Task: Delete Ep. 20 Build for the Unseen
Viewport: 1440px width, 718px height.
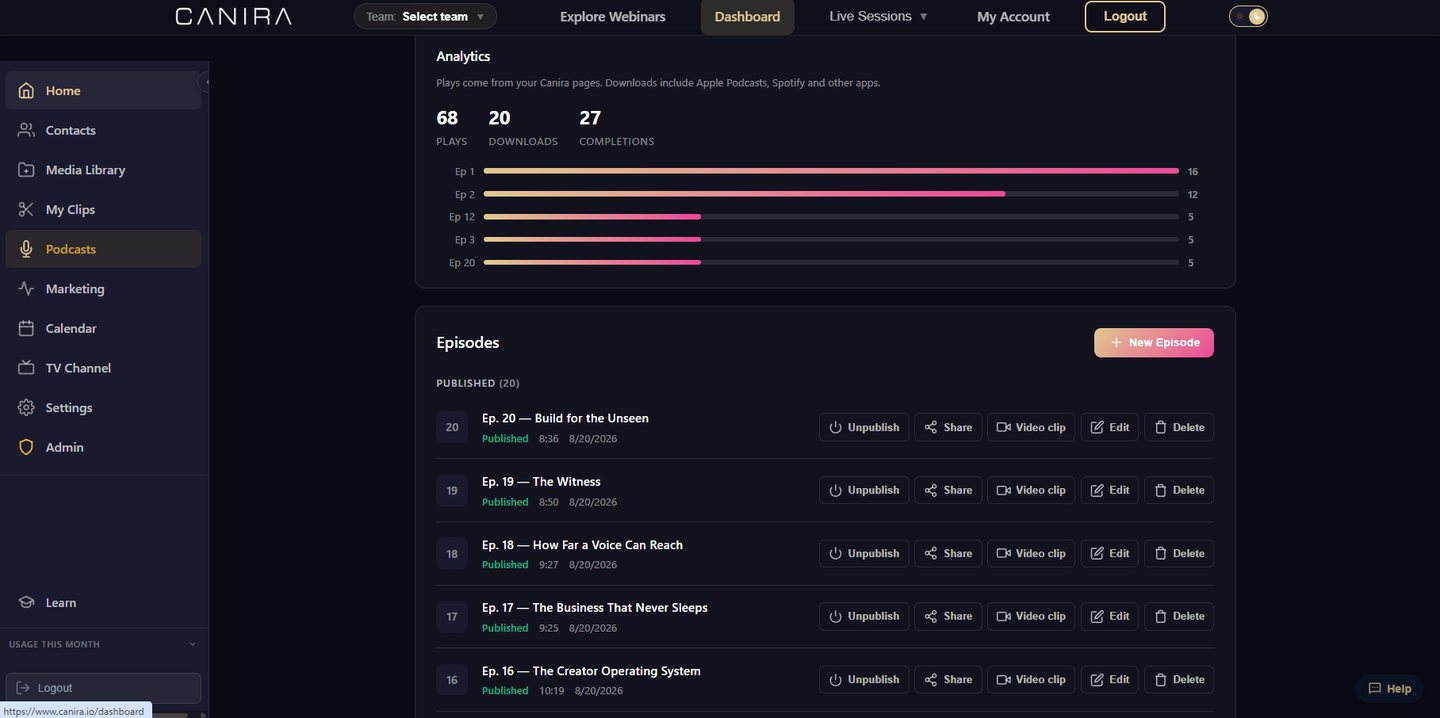Action: (x=1179, y=427)
